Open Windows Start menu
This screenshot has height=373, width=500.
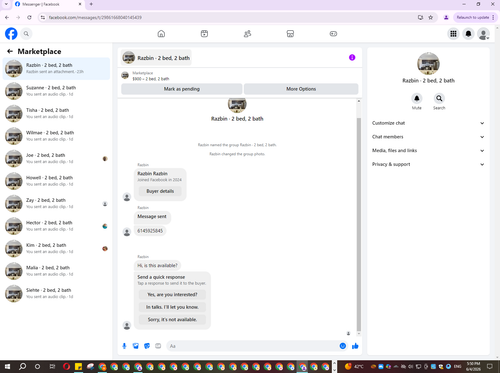[x=7, y=367]
